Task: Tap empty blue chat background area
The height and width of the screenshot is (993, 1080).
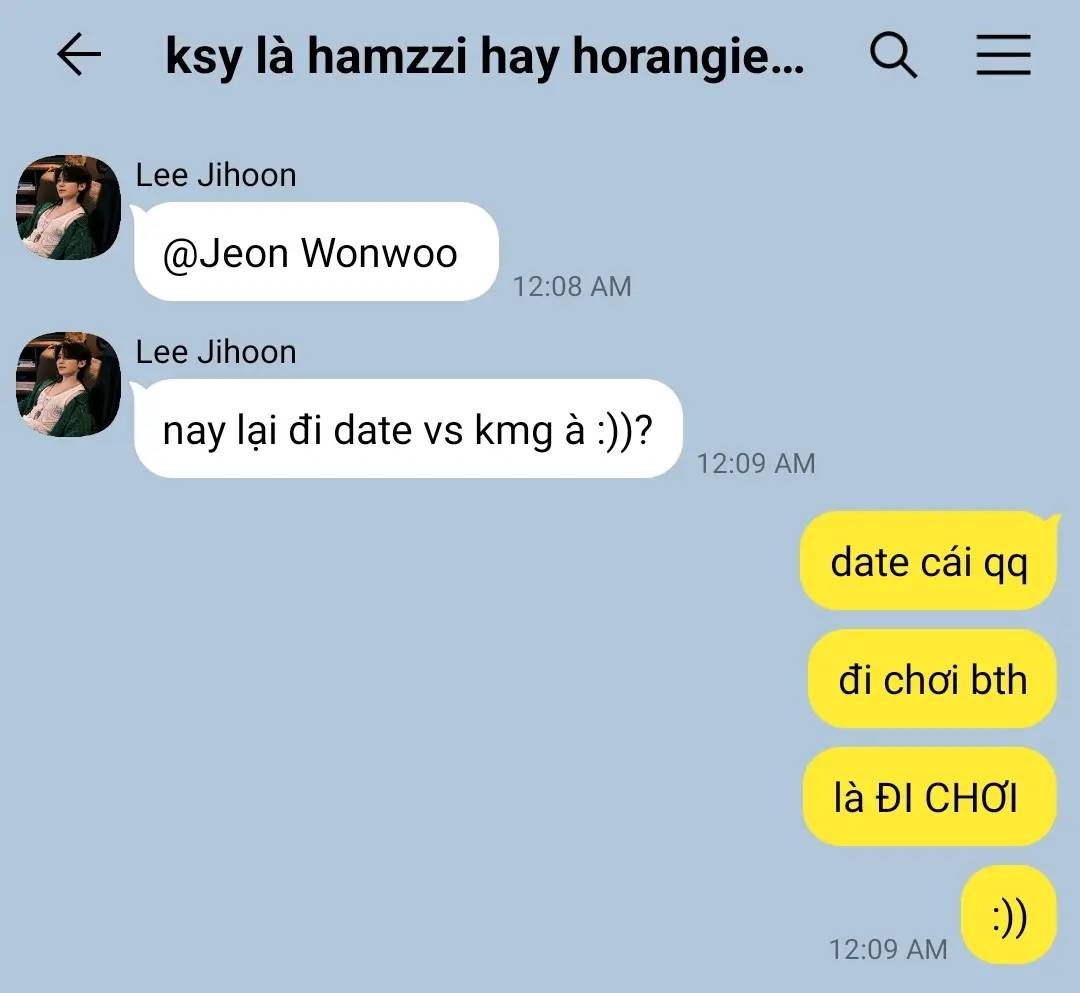Action: (x=413, y=723)
